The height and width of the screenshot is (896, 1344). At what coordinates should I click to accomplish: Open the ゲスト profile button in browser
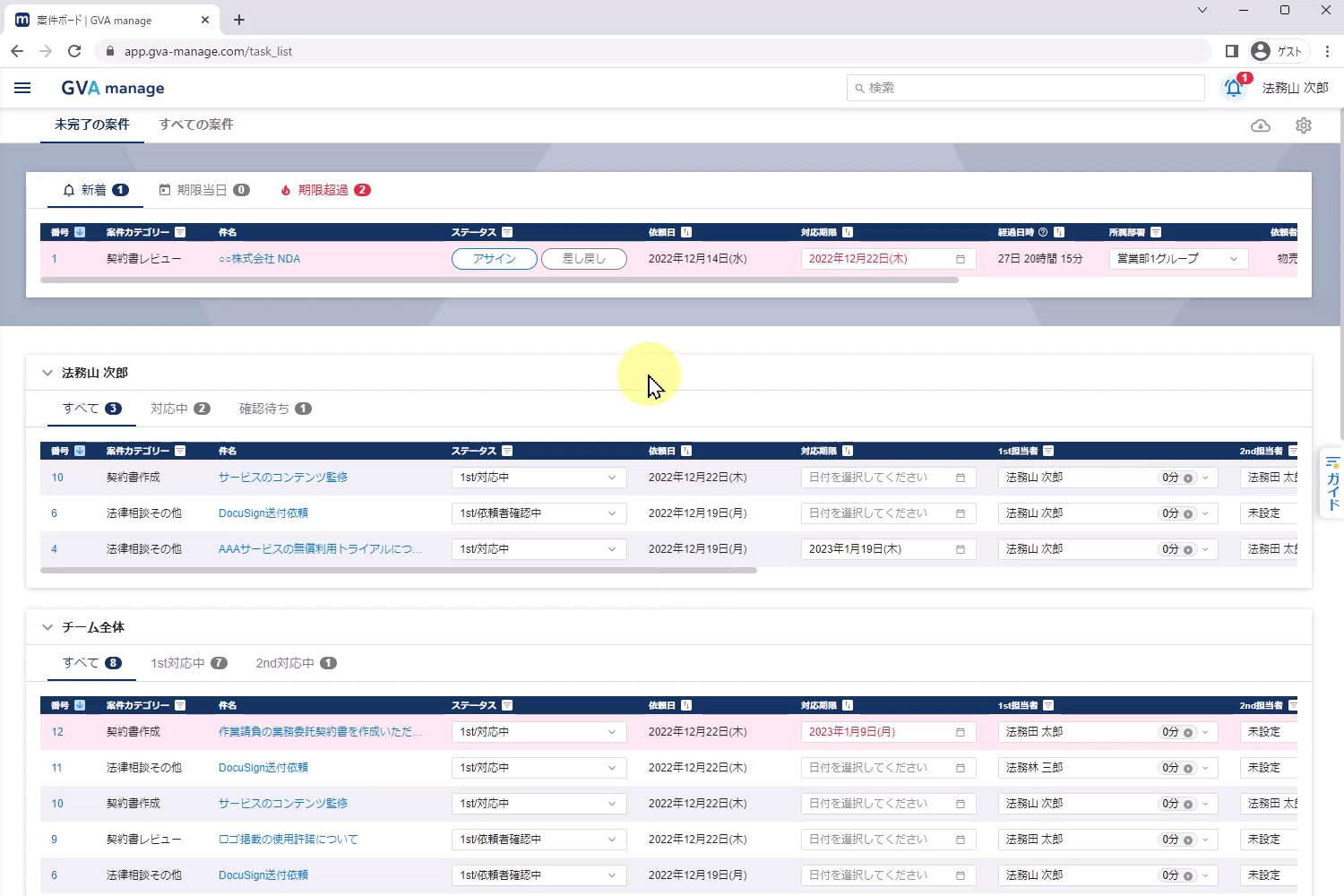[x=1277, y=51]
